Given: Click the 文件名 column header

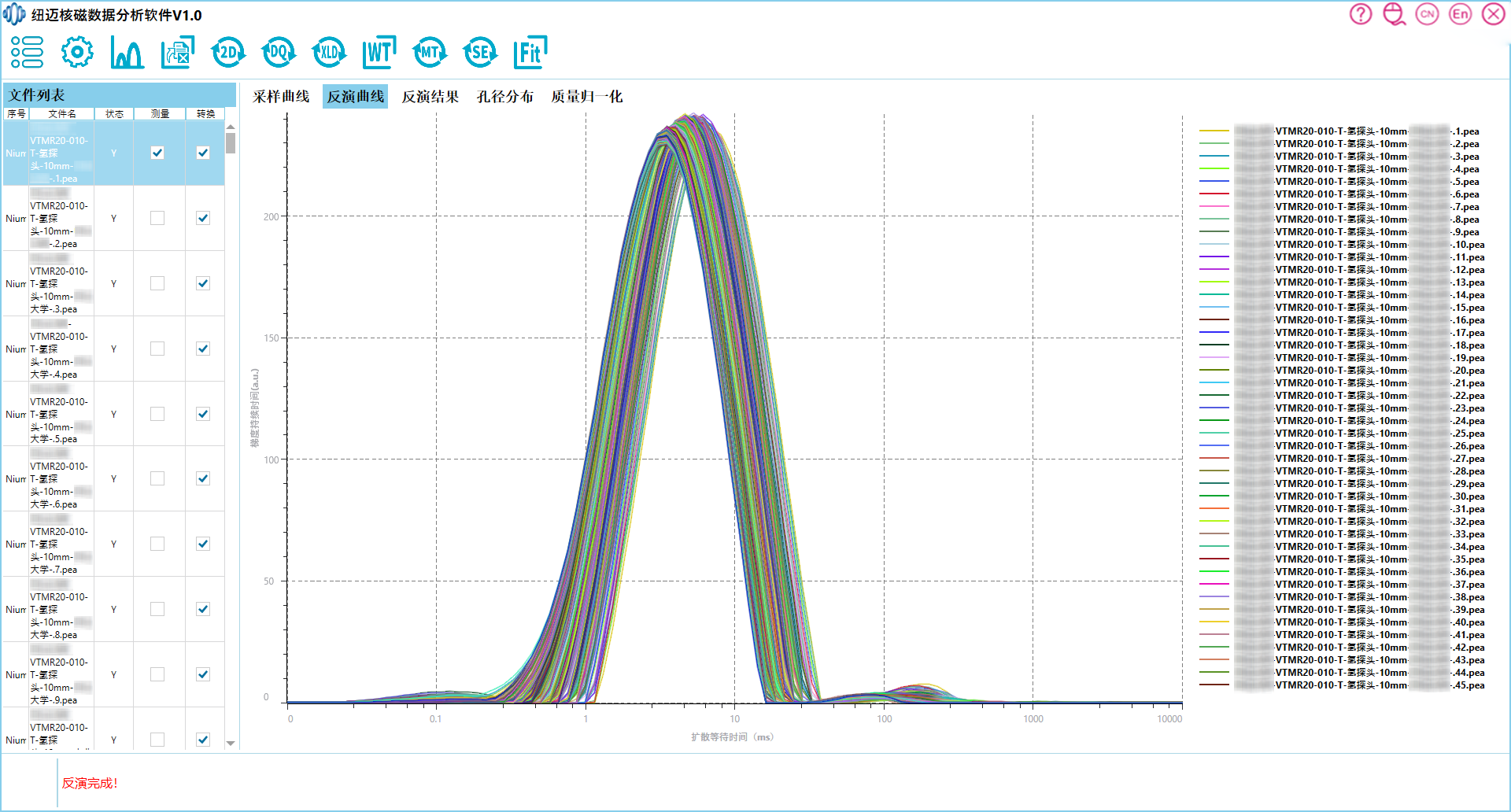Looking at the screenshot, I should point(62,114).
